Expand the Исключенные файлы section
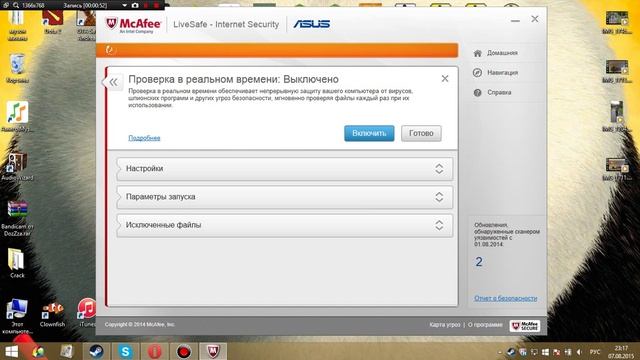The image size is (640, 360). point(284,225)
